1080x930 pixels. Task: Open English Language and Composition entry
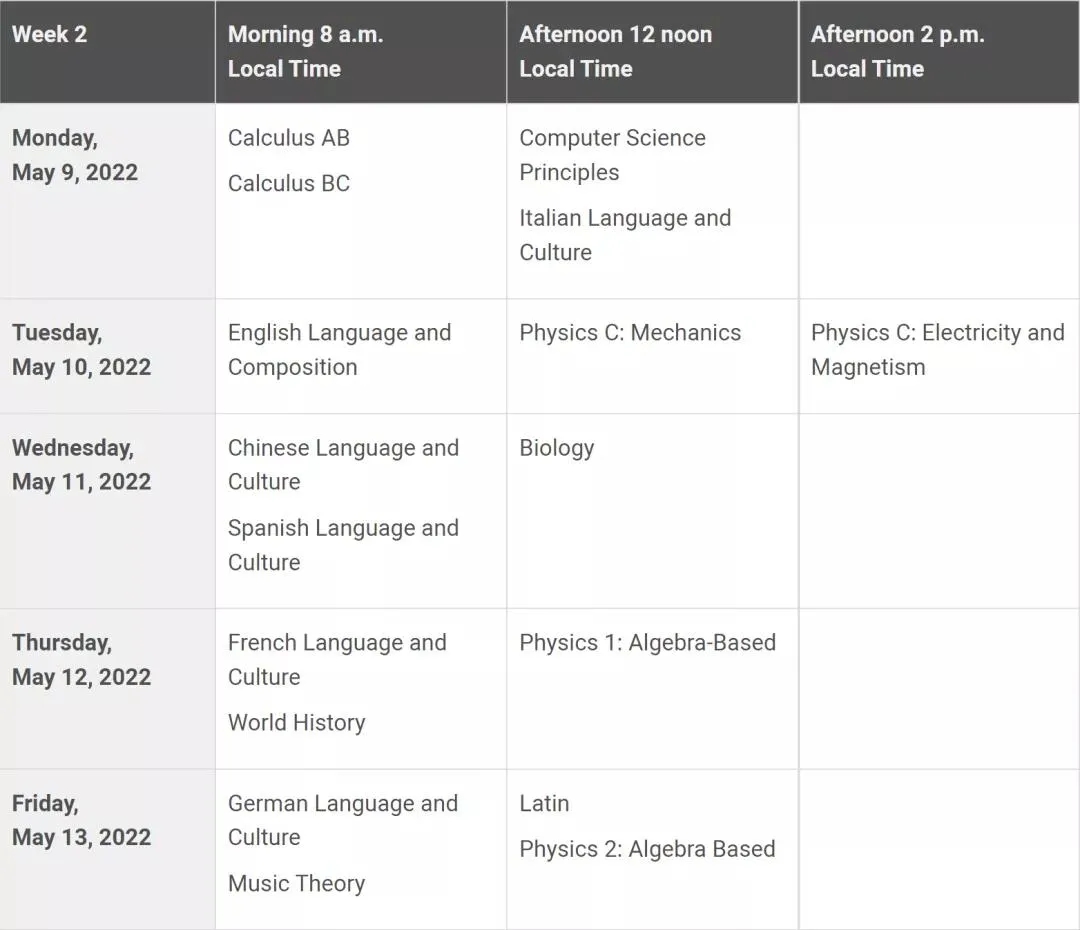click(x=340, y=350)
